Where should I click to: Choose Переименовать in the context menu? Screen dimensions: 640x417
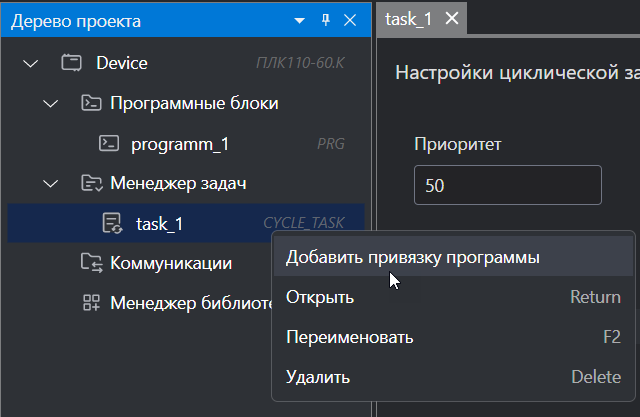pyautogui.click(x=453, y=337)
